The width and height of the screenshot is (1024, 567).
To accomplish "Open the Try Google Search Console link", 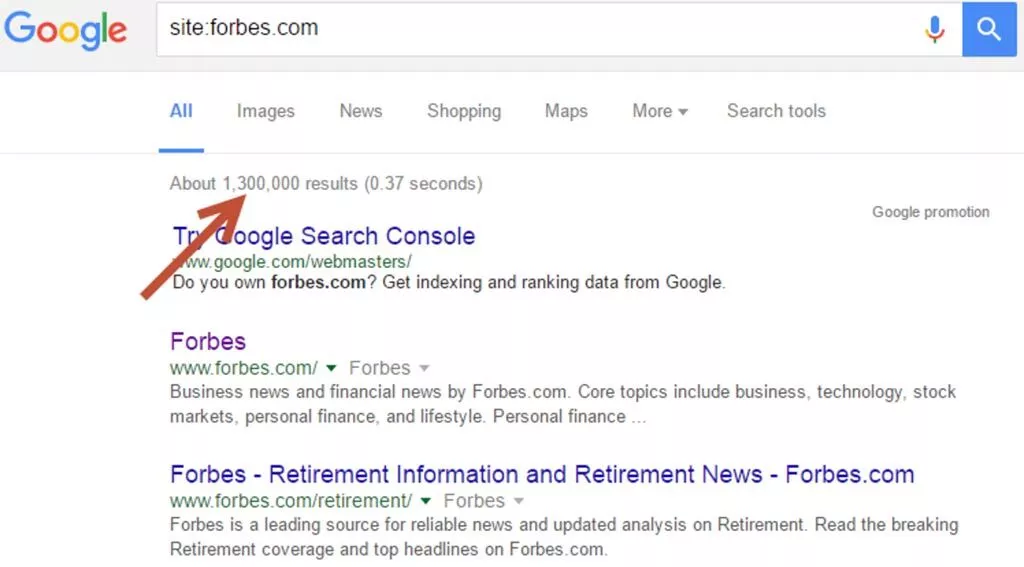I will (324, 236).
